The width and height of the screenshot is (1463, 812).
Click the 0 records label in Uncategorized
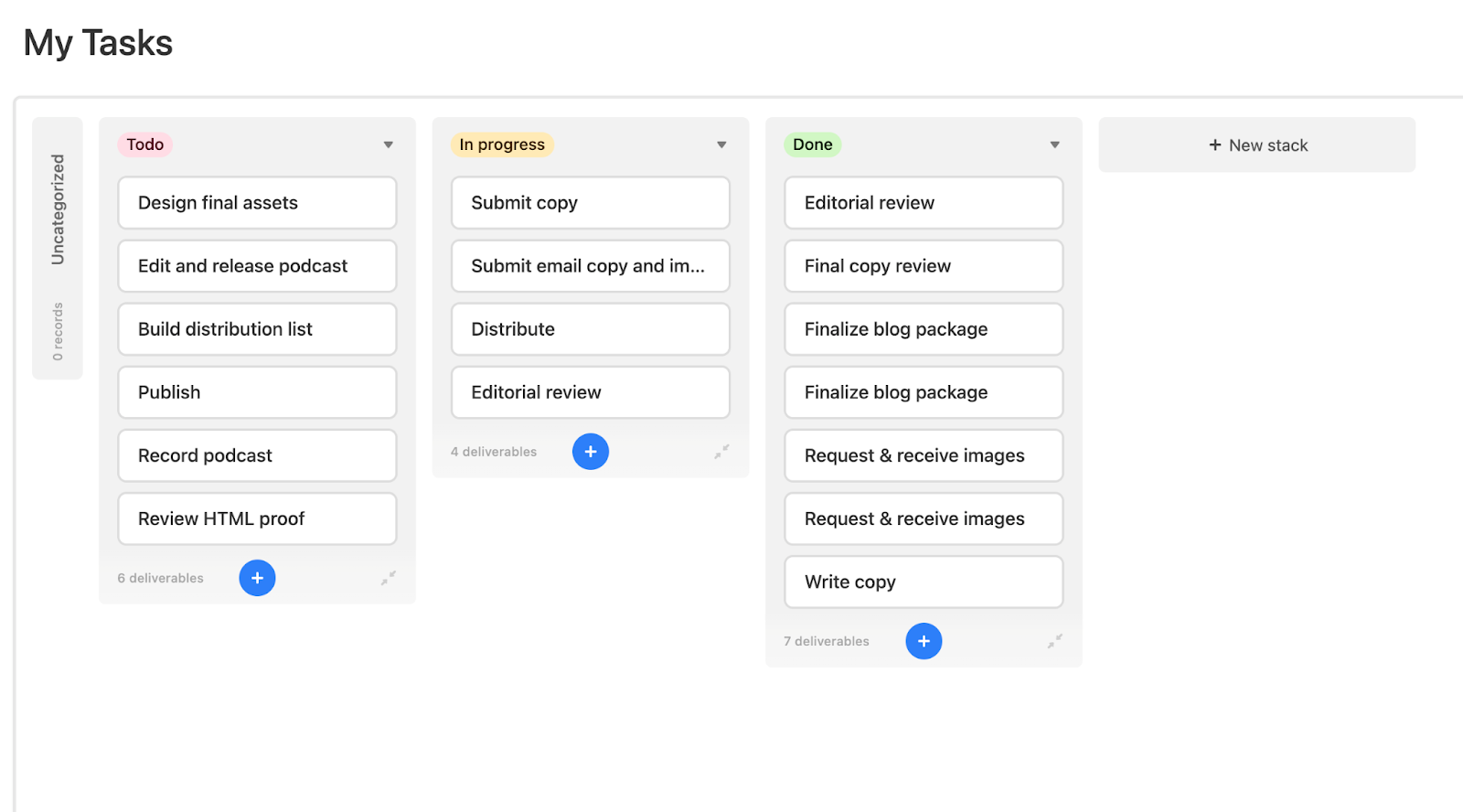(58, 331)
